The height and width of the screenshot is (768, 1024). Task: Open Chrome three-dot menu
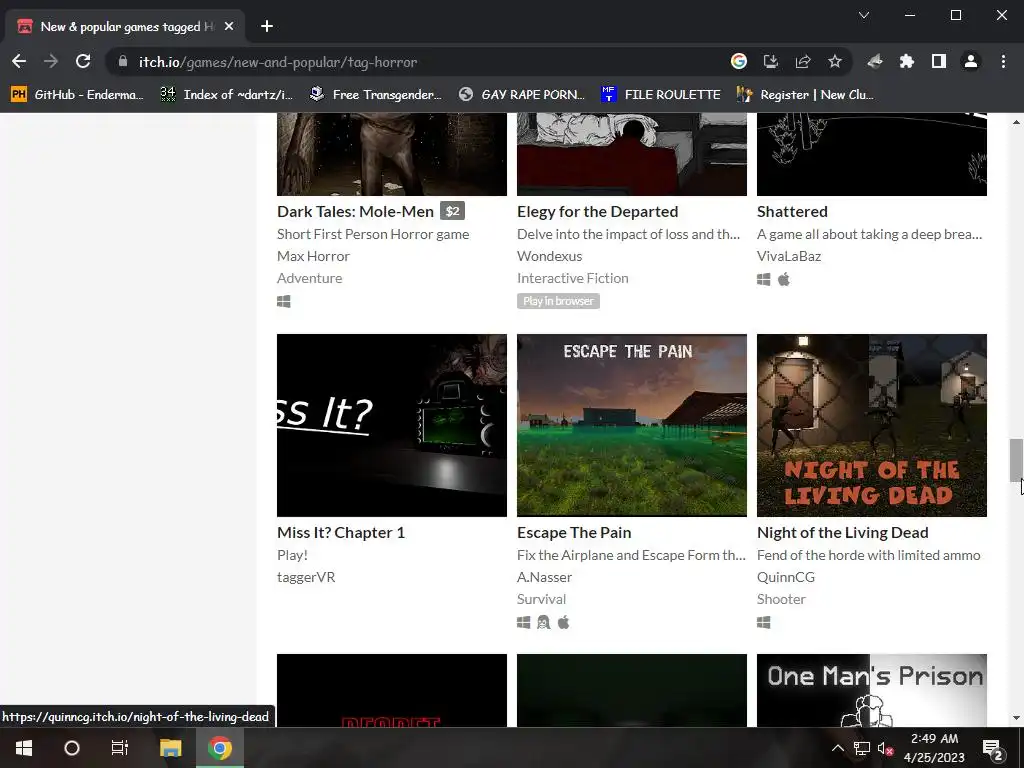click(x=1003, y=61)
